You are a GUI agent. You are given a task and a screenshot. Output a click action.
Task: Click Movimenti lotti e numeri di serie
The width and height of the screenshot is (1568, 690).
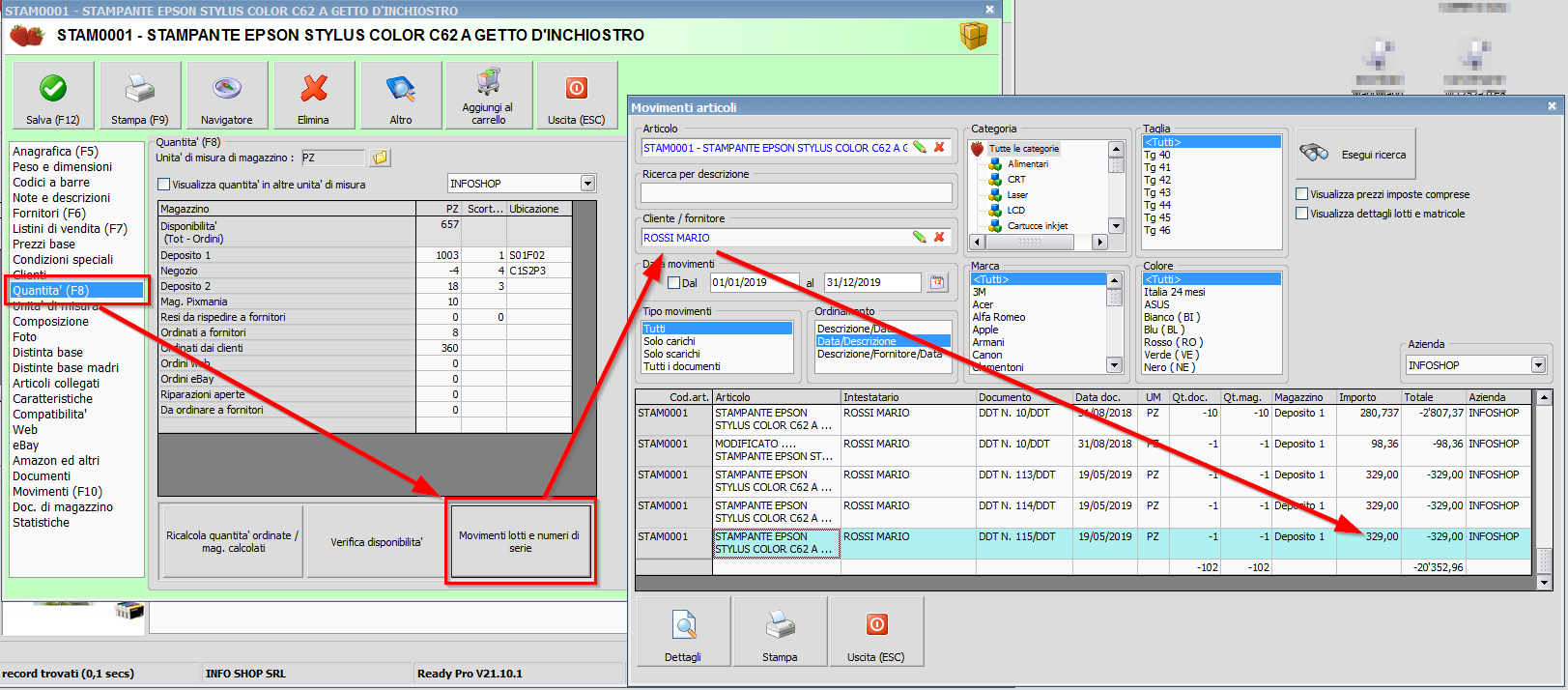520,541
